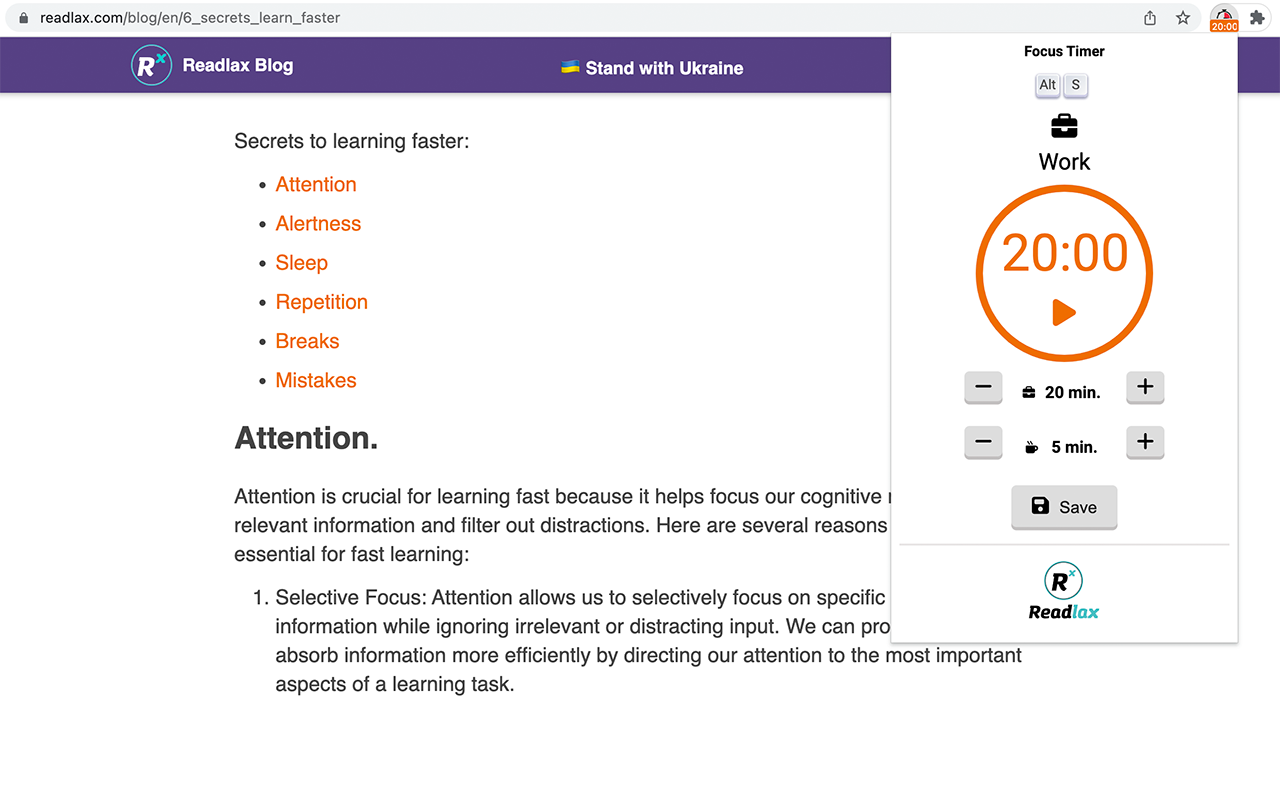Open the browser Extensions puzzle icon
Viewport: 1280px width, 800px height.
click(1258, 18)
